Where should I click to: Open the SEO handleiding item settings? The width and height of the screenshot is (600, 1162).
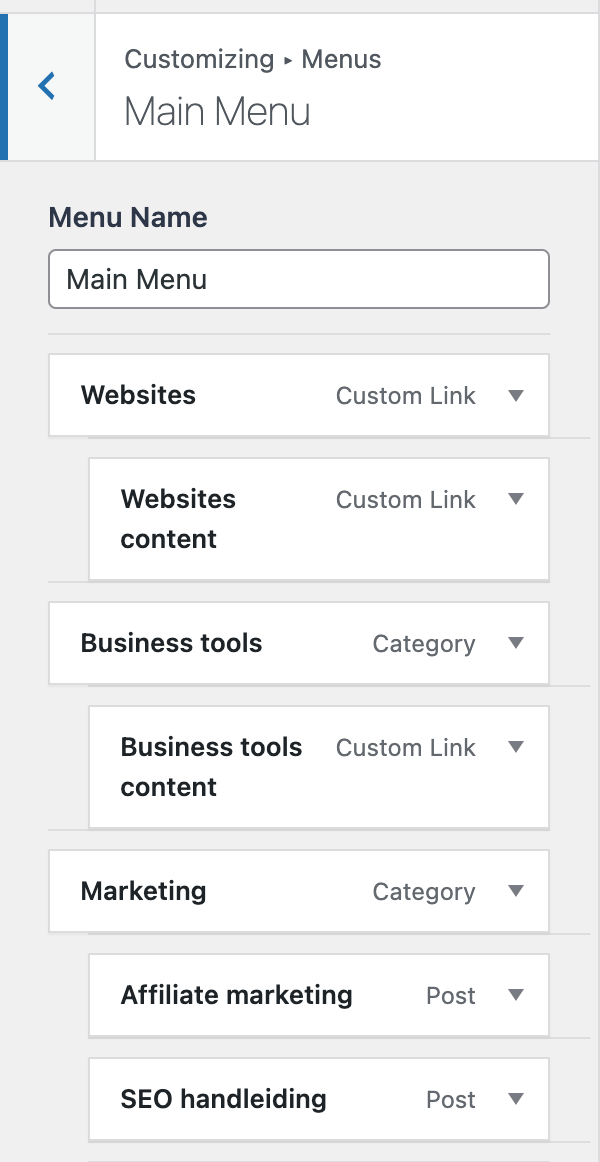[516, 1099]
